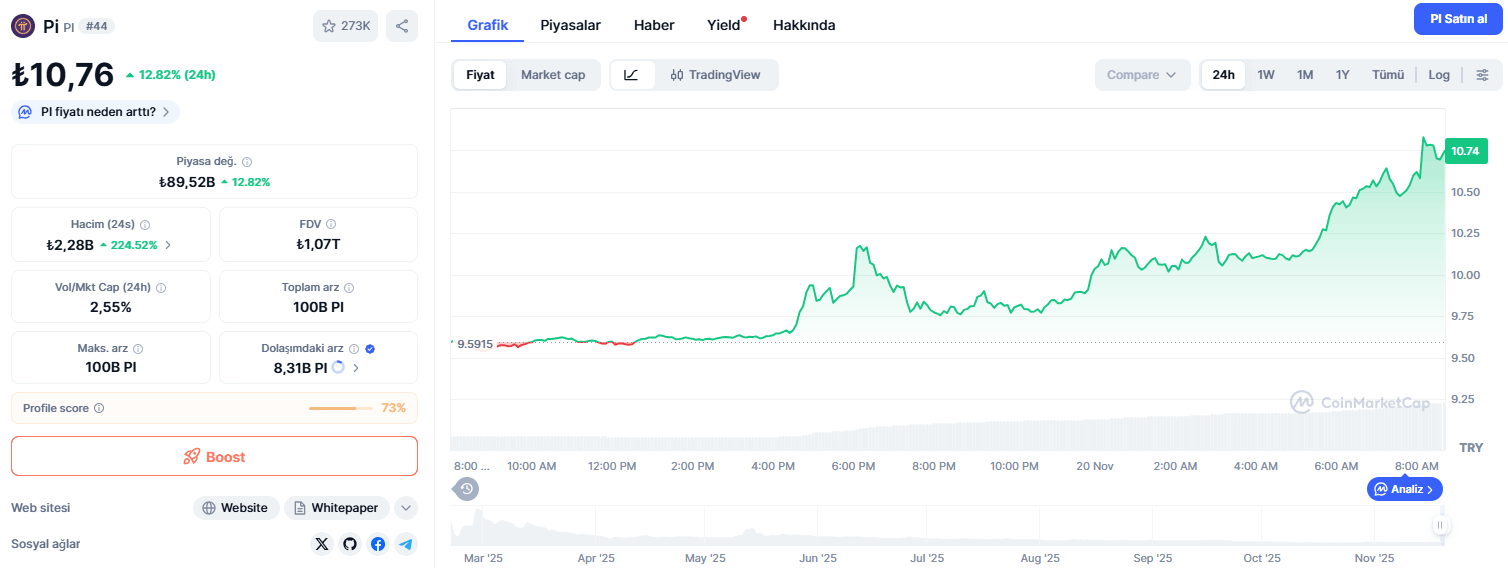This screenshot has width=1508, height=568.
Task: Open chart settings sliders icon
Action: (1482, 75)
